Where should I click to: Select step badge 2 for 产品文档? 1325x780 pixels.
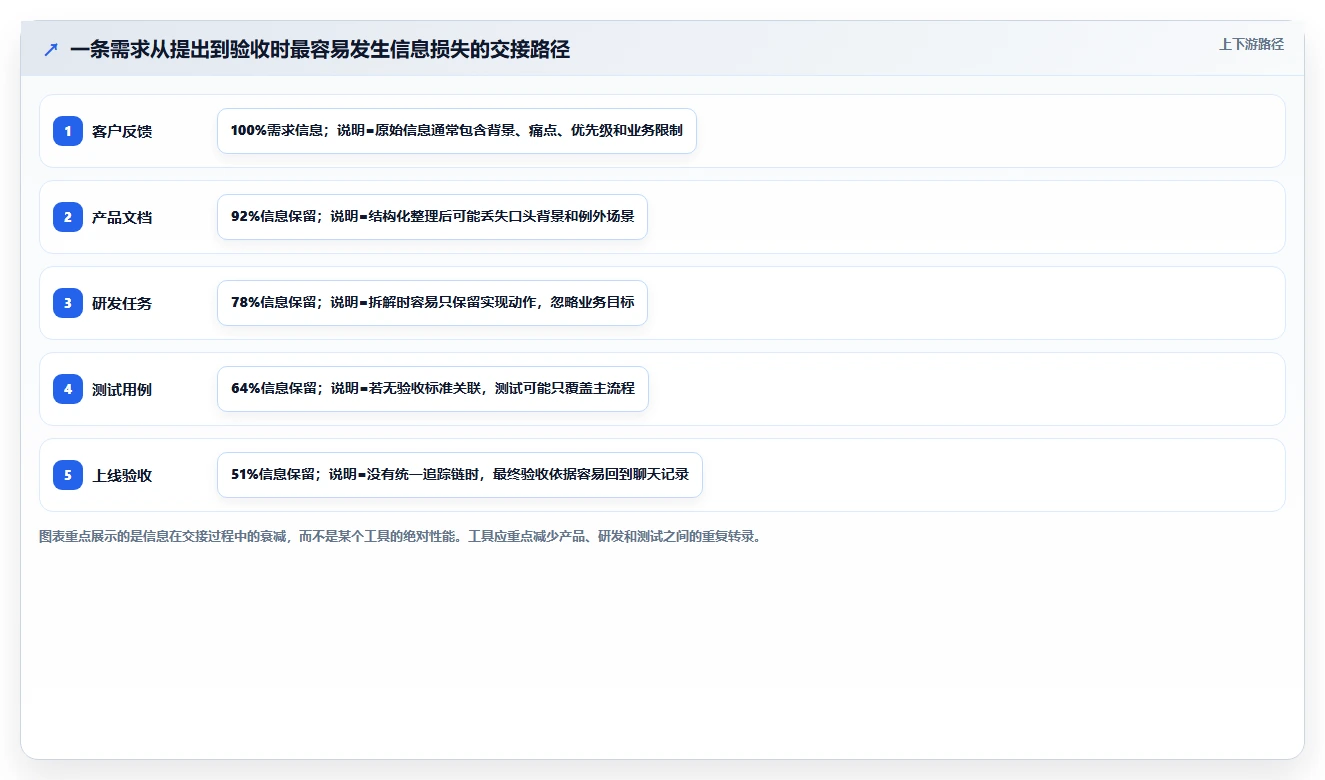click(68, 217)
